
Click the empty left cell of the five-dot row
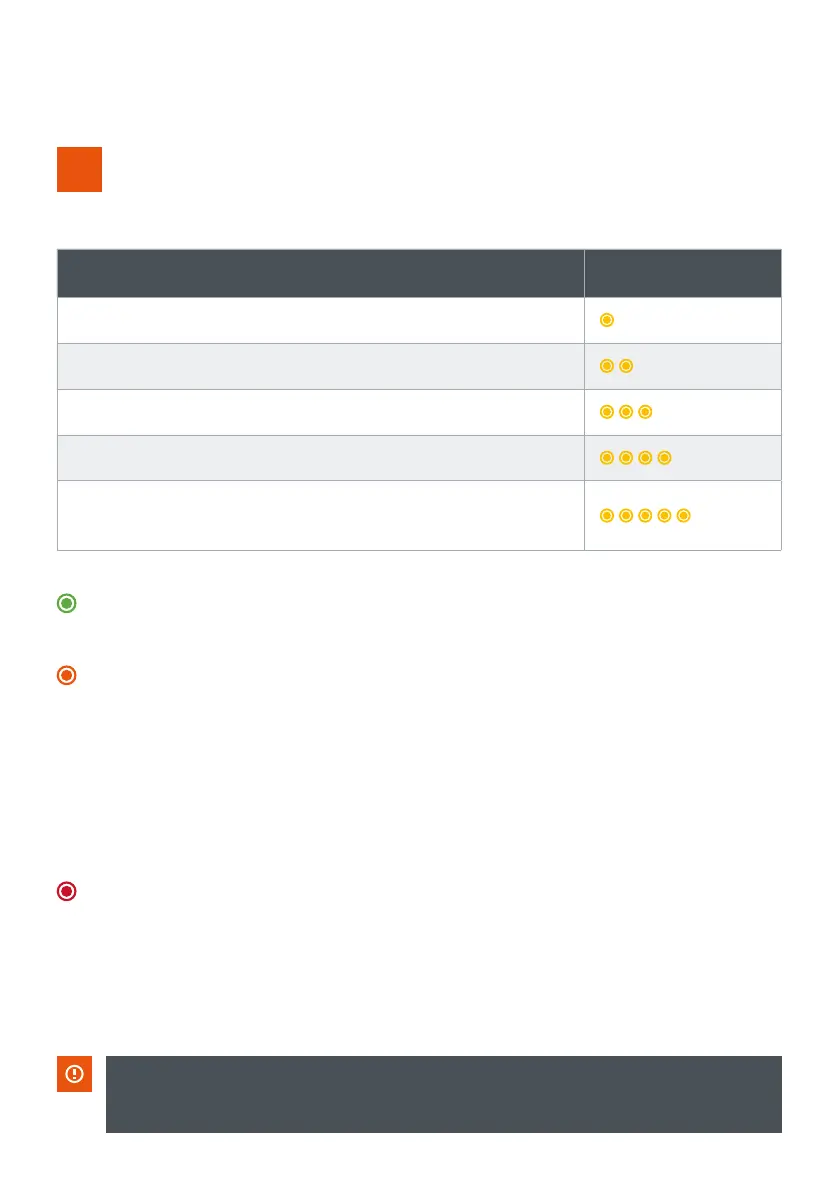[x=321, y=516]
